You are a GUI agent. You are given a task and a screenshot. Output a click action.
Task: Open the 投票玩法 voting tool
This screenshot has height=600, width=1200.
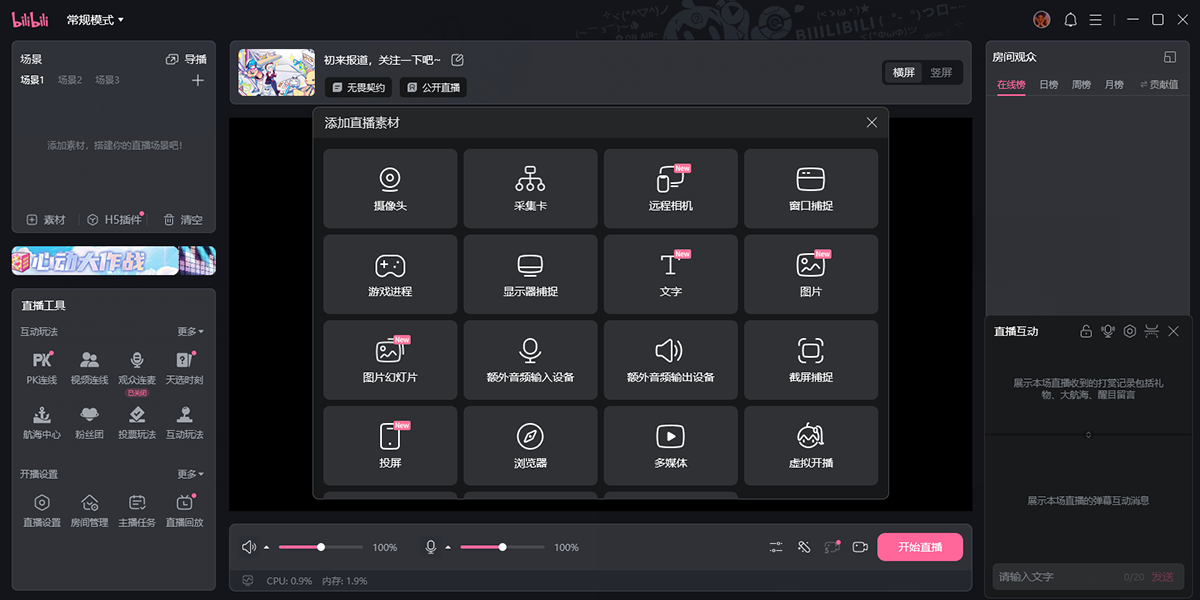pyautogui.click(x=137, y=422)
